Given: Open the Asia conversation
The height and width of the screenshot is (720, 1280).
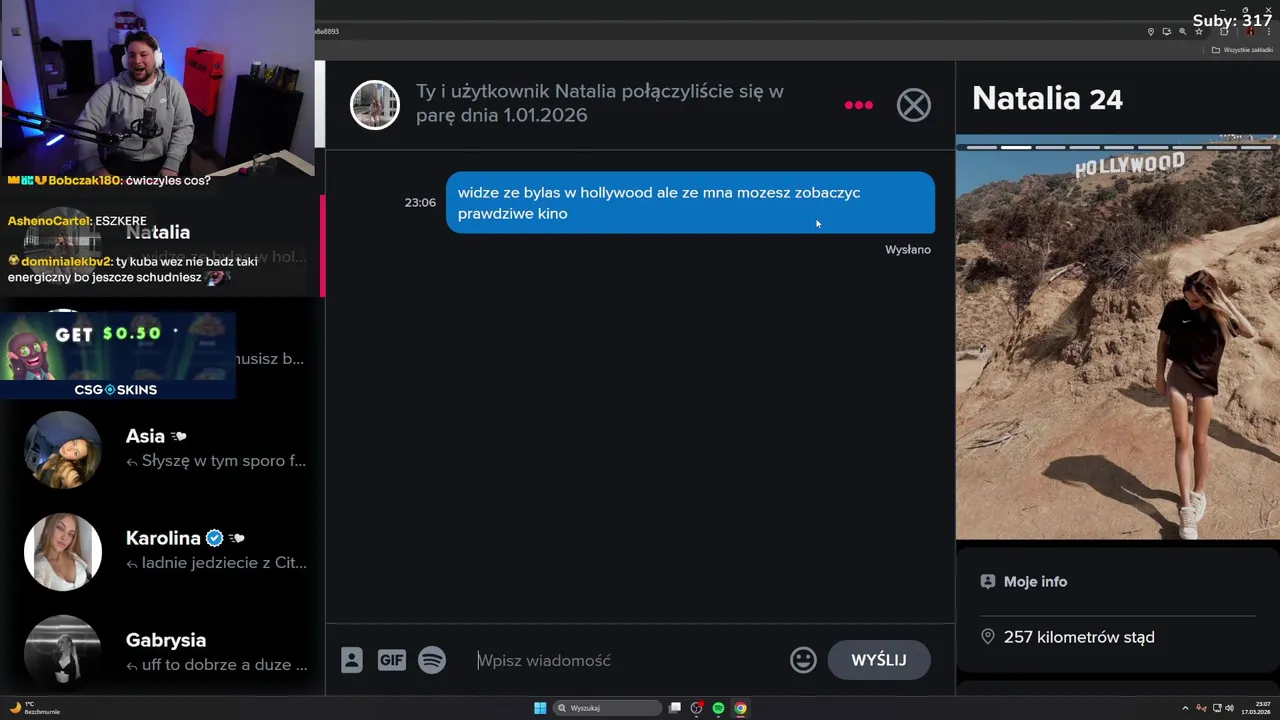Looking at the screenshot, I should (164, 449).
